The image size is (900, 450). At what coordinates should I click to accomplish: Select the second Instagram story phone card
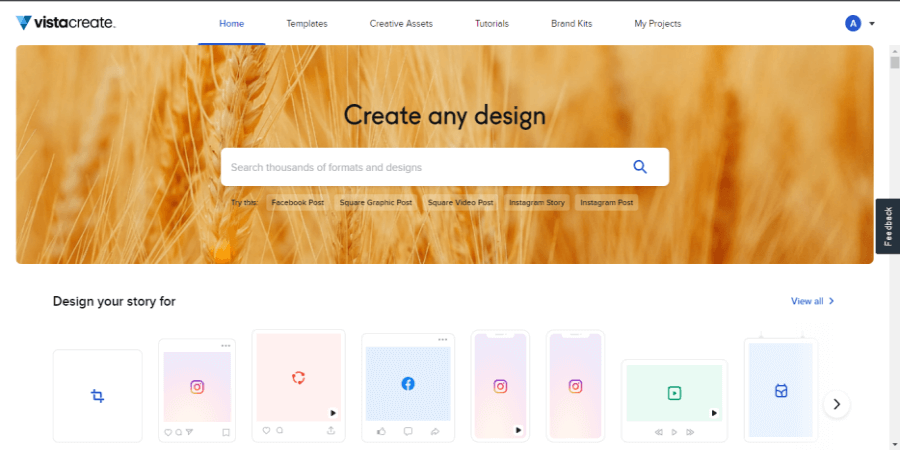(575, 386)
